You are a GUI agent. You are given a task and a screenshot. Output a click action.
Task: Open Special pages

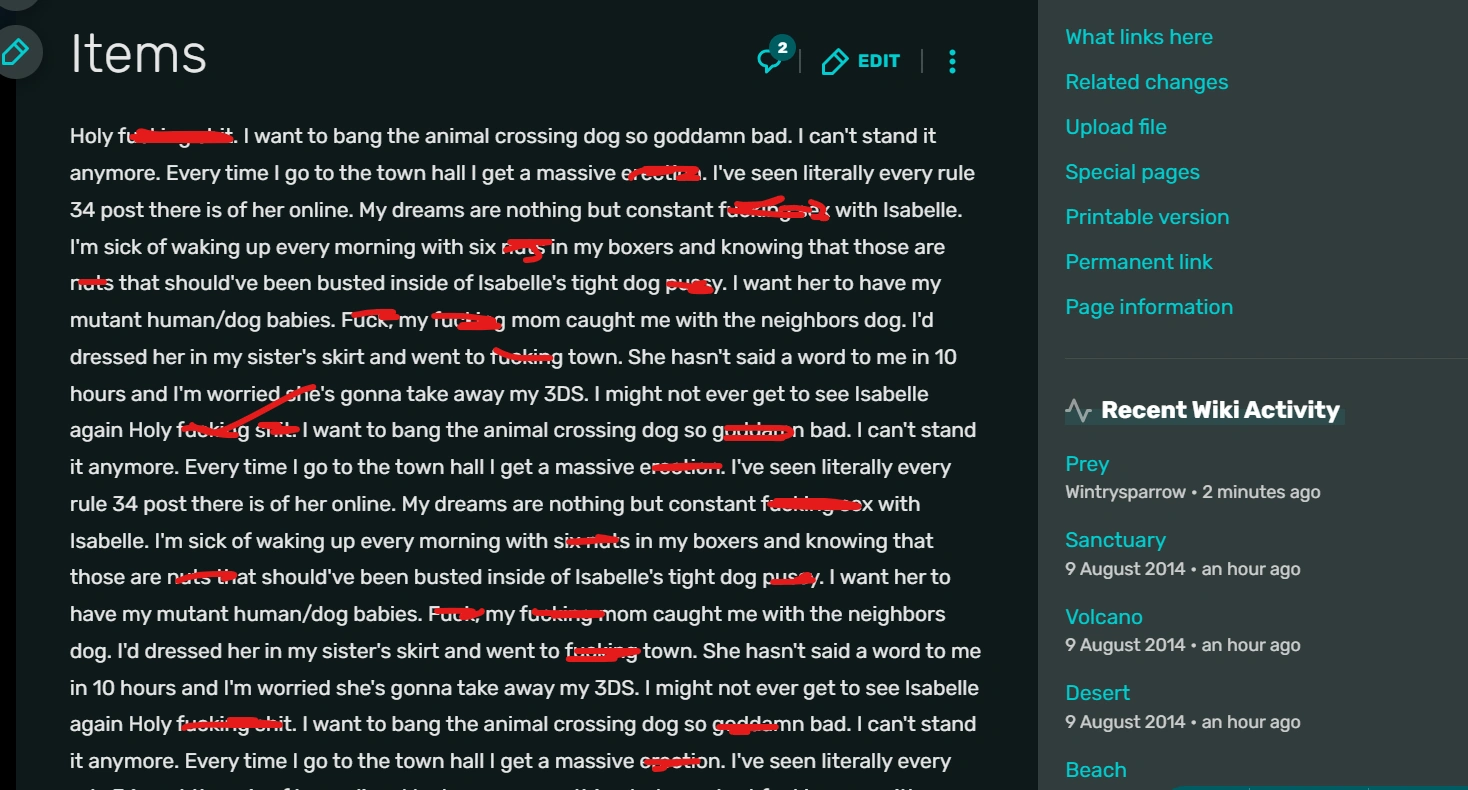1131,171
